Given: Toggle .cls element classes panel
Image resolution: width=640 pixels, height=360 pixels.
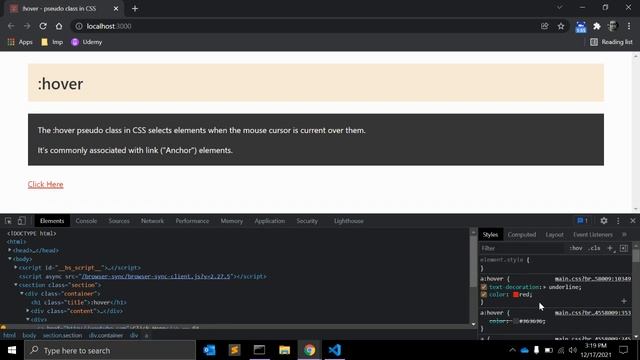Looking at the screenshot, I should point(594,248).
